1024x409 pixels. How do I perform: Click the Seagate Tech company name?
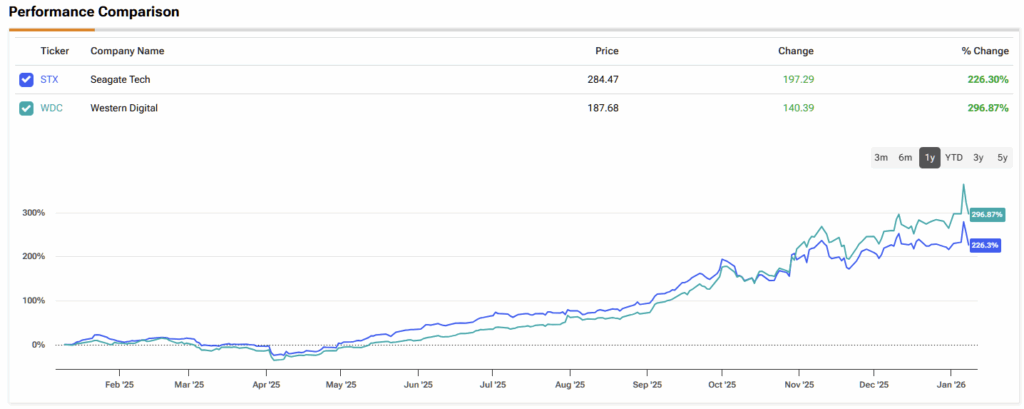coord(121,79)
